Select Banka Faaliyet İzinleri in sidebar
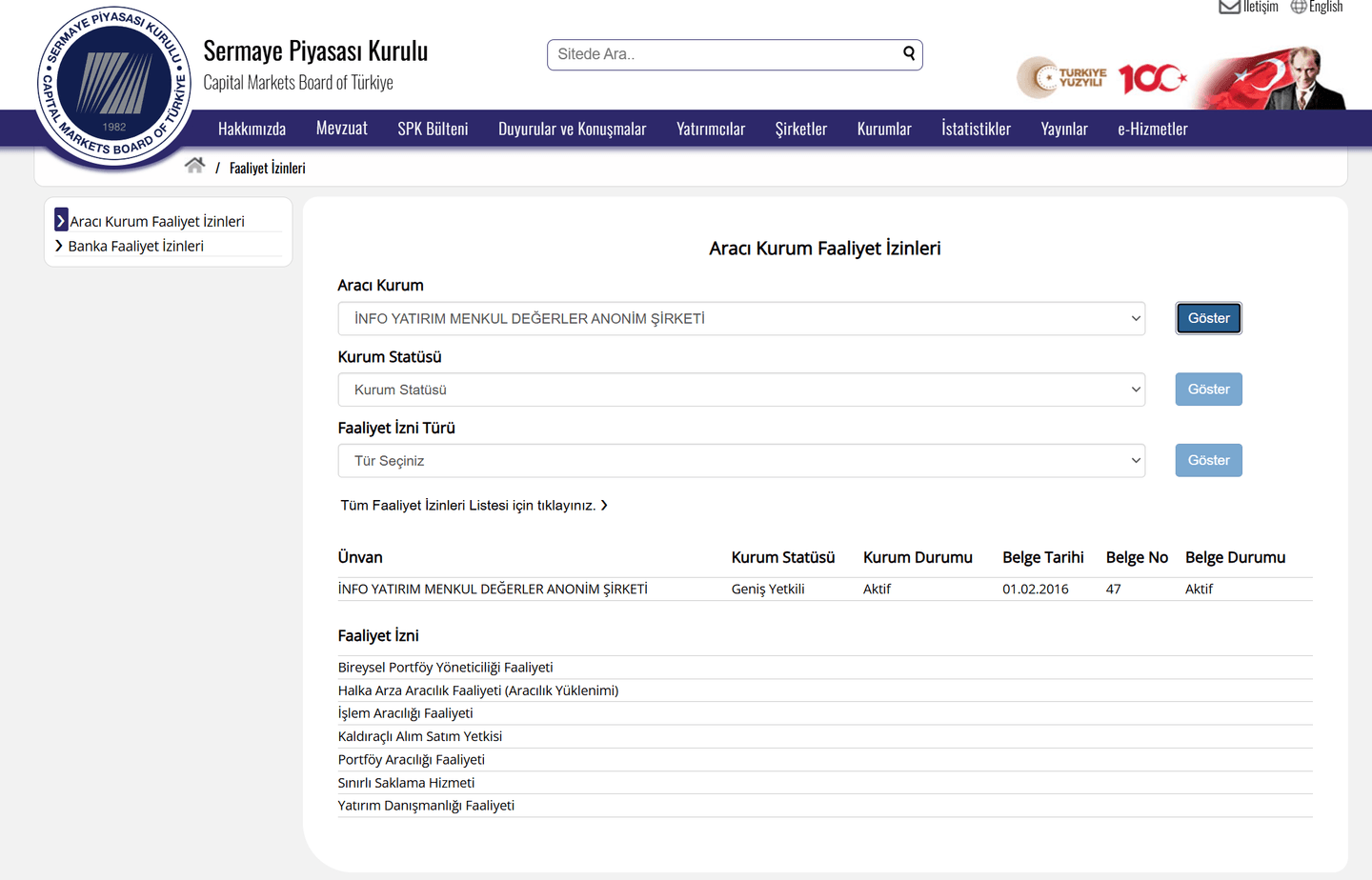Screen dimensions: 1372x880 135,246
